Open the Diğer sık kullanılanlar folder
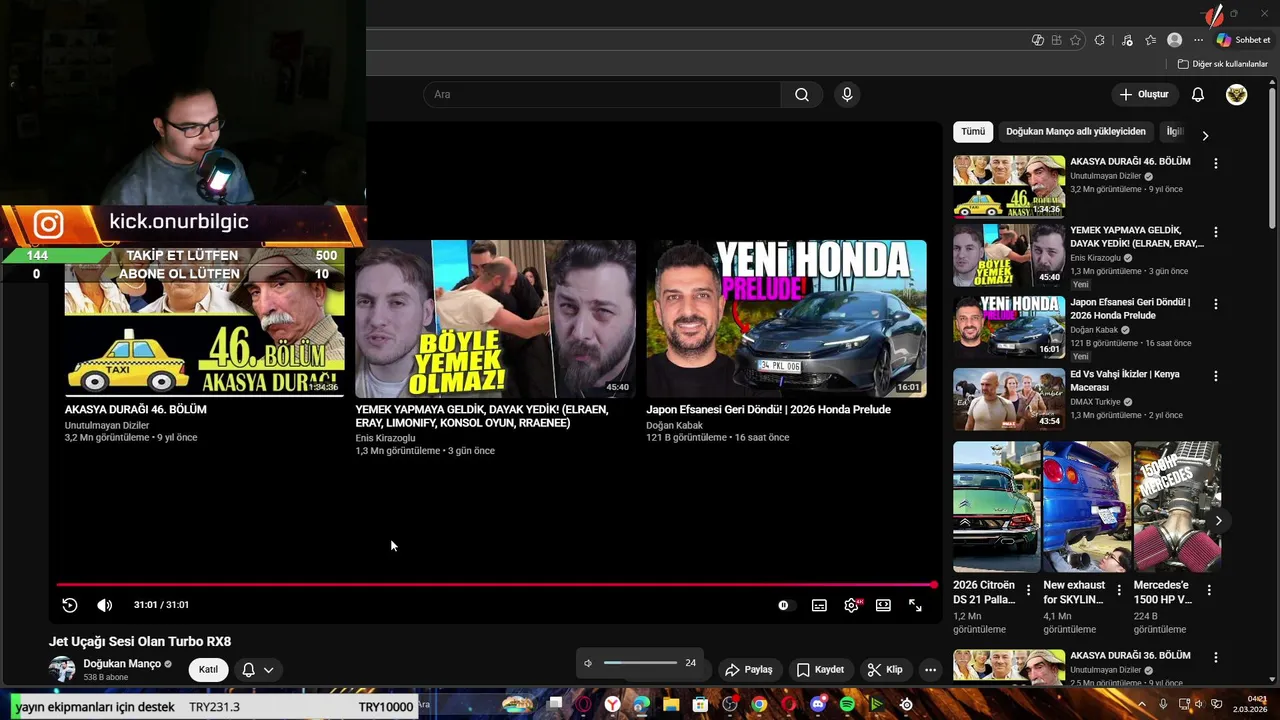The image size is (1280, 720). [x=1223, y=64]
